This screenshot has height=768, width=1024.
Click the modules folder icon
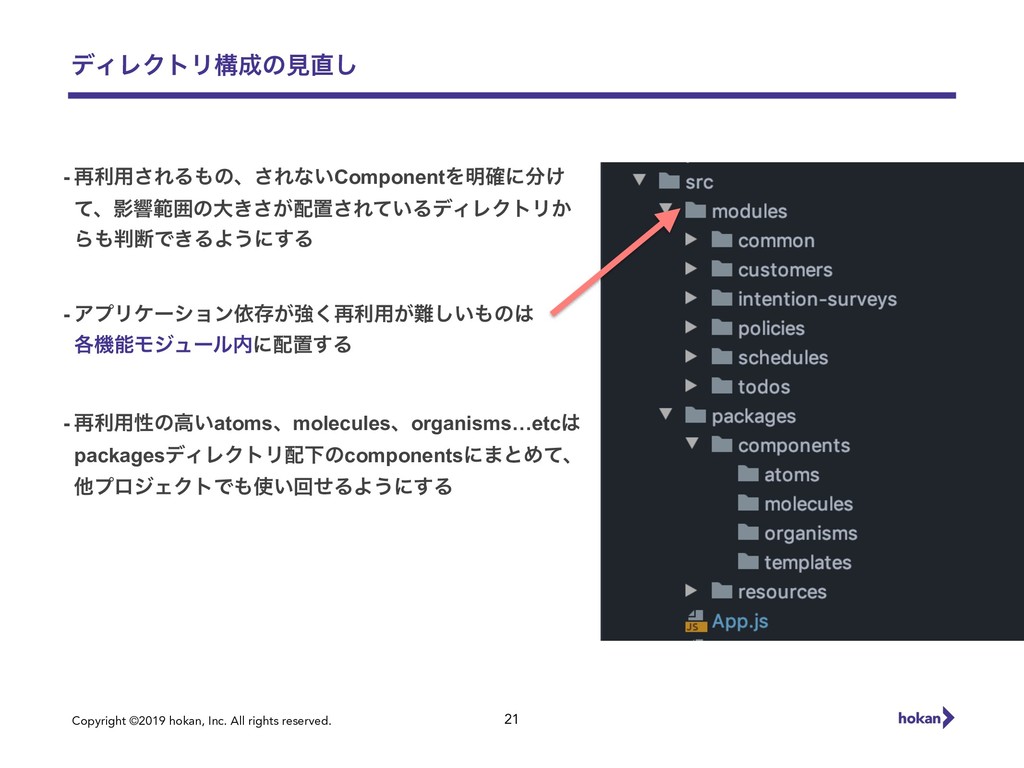point(696,210)
